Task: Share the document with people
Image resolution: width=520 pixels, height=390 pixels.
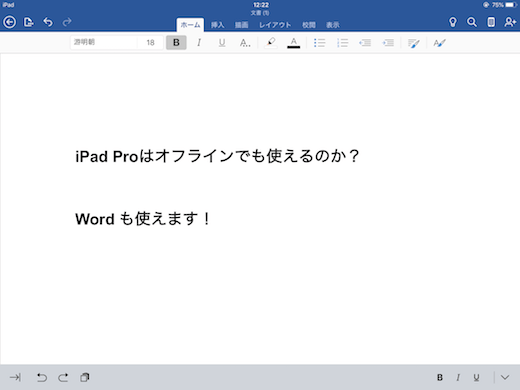Action: (510, 22)
